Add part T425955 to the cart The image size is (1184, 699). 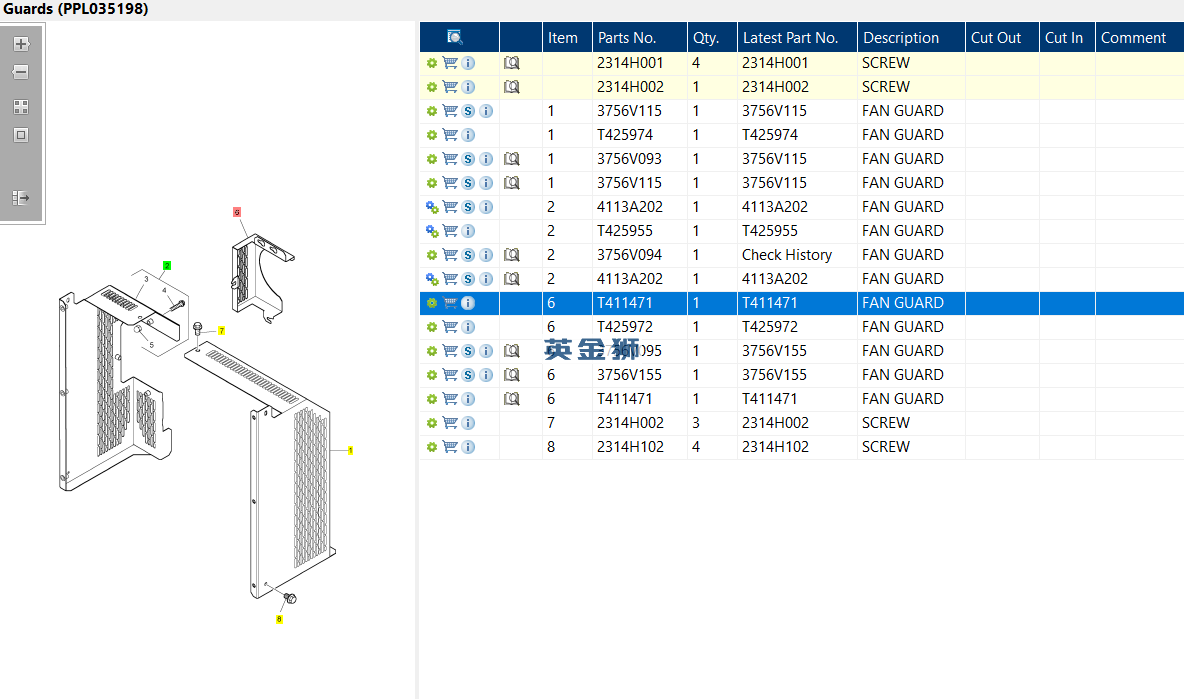(x=450, y=231)
